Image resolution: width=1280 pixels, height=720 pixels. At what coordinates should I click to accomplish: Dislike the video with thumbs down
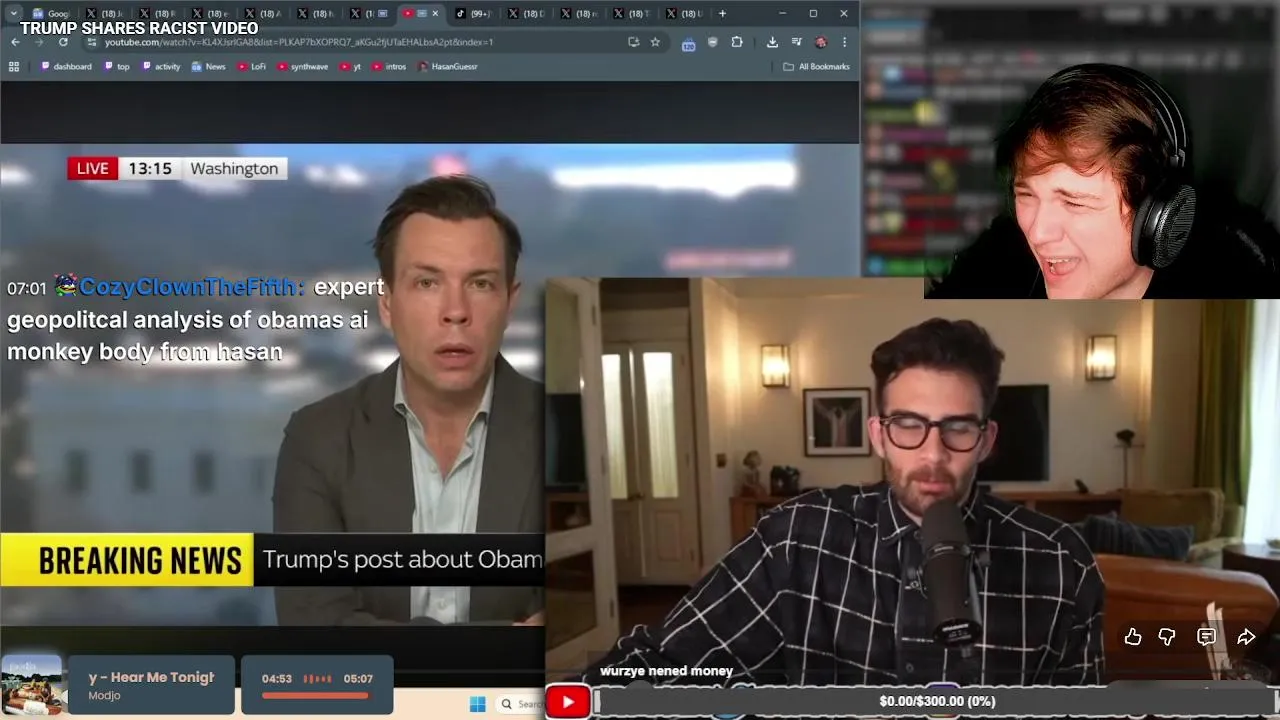[x=1167, y=637]
